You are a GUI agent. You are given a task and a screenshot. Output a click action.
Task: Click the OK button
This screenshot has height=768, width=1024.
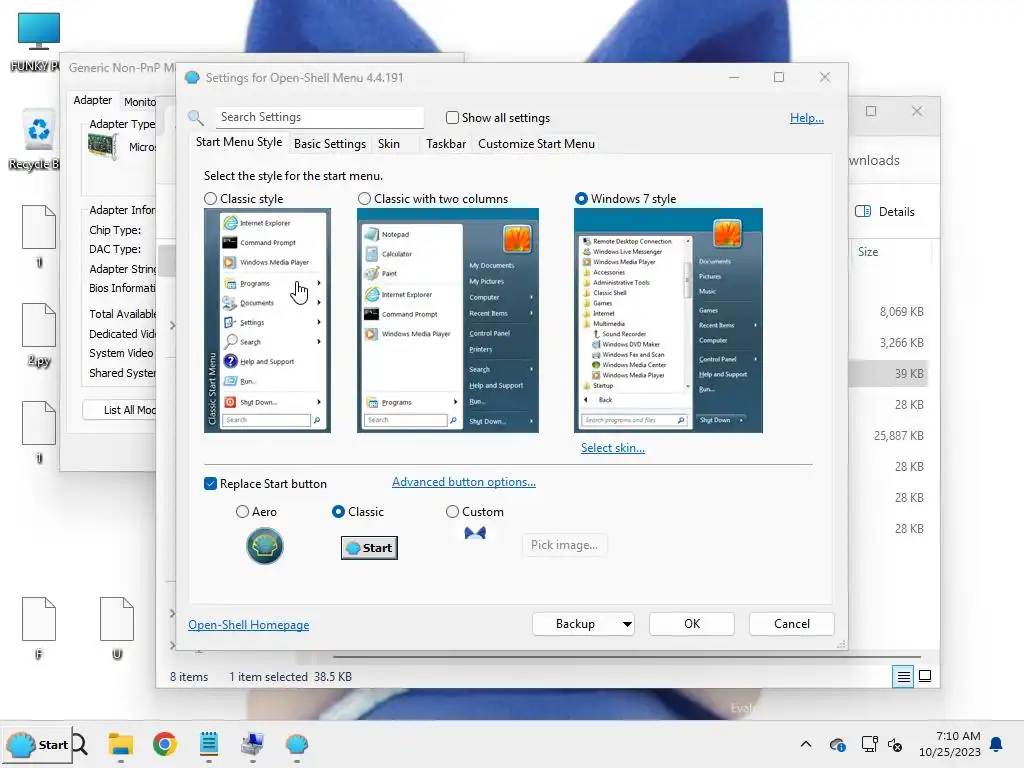pos(692,624)
